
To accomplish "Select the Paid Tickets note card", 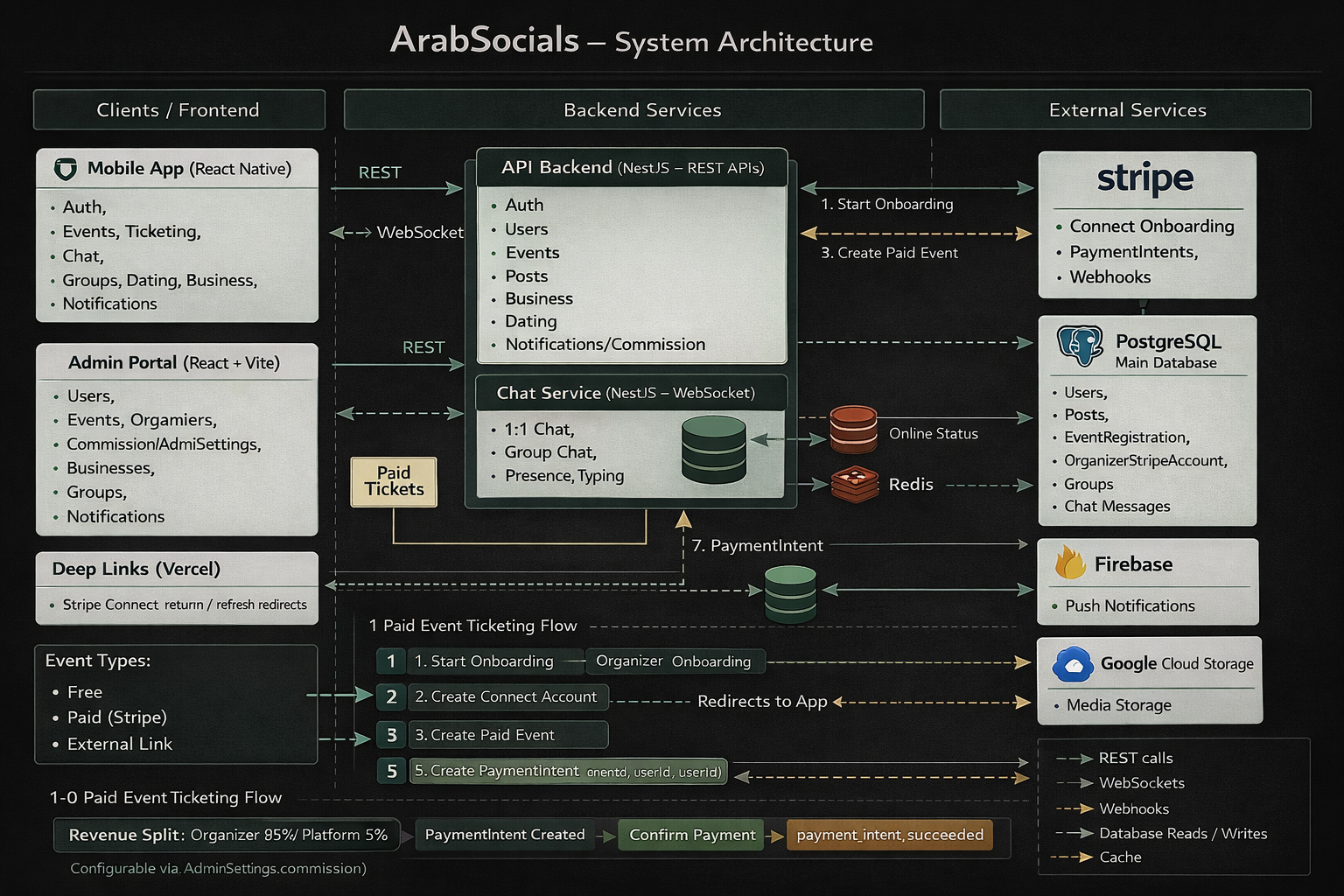I will click(x=393, y=482).
